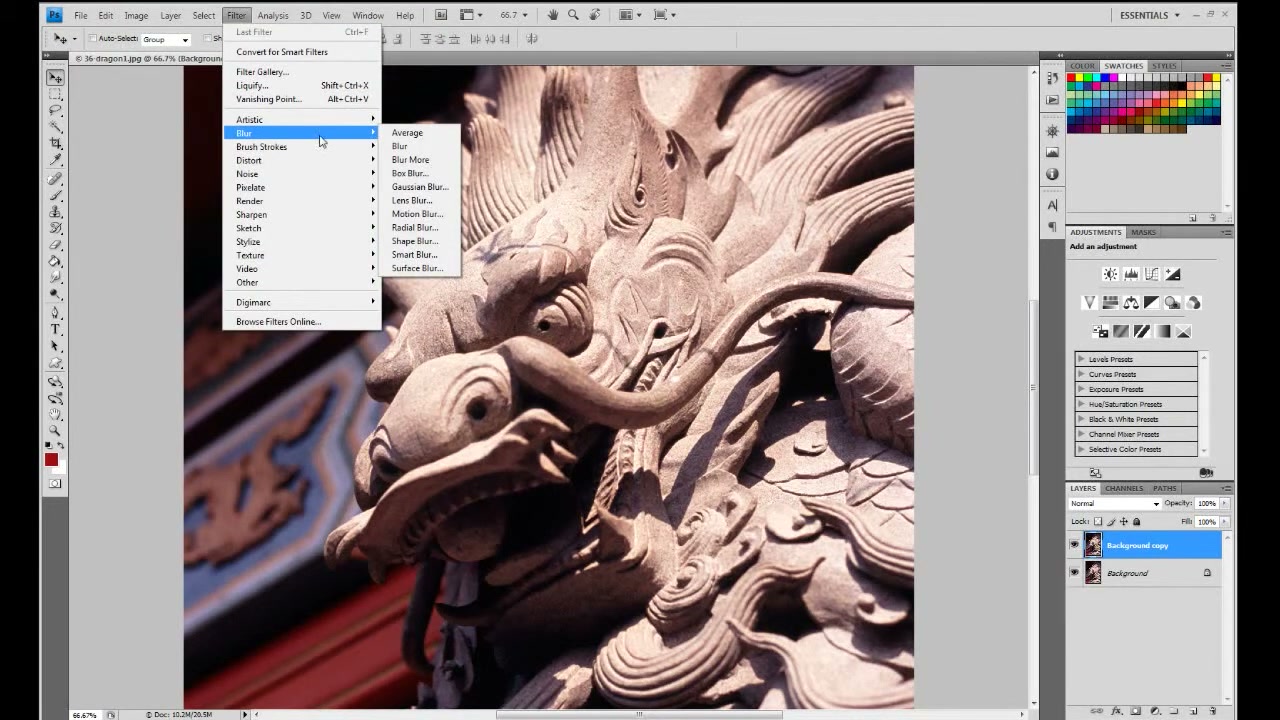Image resolution: width=1280 pixels, height=720 pixels.
Task: Hide the Background layer
Action: click(x=1074, y=573)
